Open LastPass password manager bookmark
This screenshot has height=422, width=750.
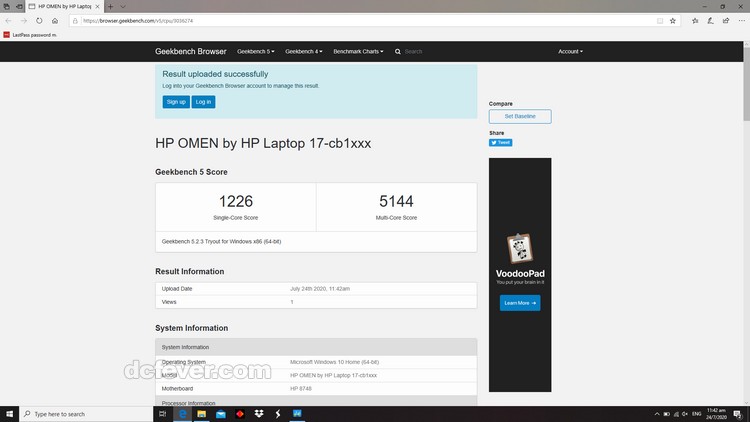(x=30, y=35)
